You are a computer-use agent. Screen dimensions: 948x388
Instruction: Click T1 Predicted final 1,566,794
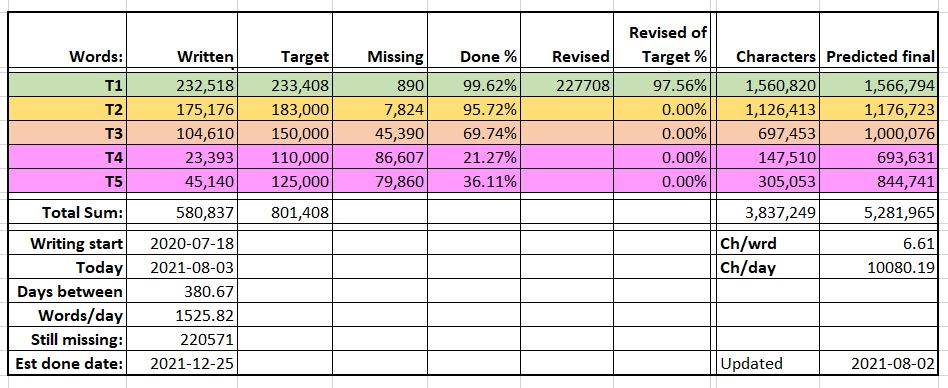pyautogui.click(x=878, y=86)
